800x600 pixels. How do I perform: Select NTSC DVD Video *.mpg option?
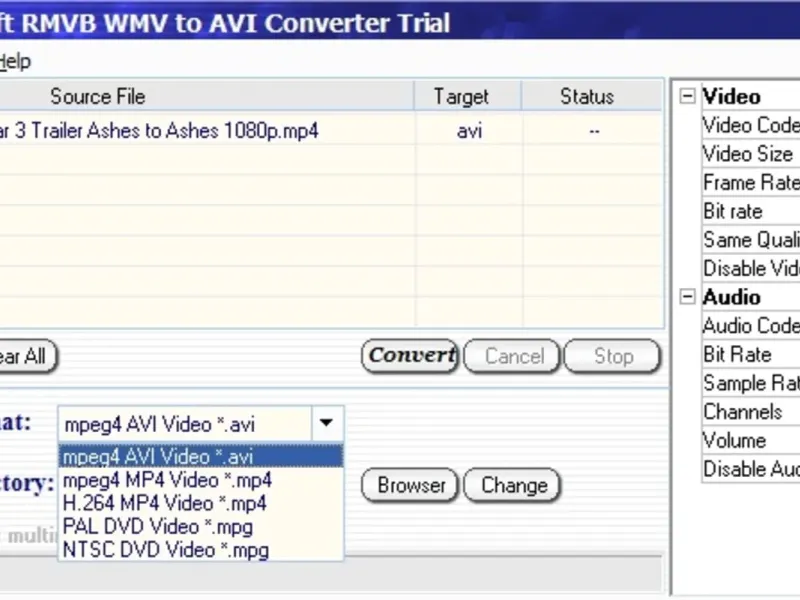(x=201, y=550)
